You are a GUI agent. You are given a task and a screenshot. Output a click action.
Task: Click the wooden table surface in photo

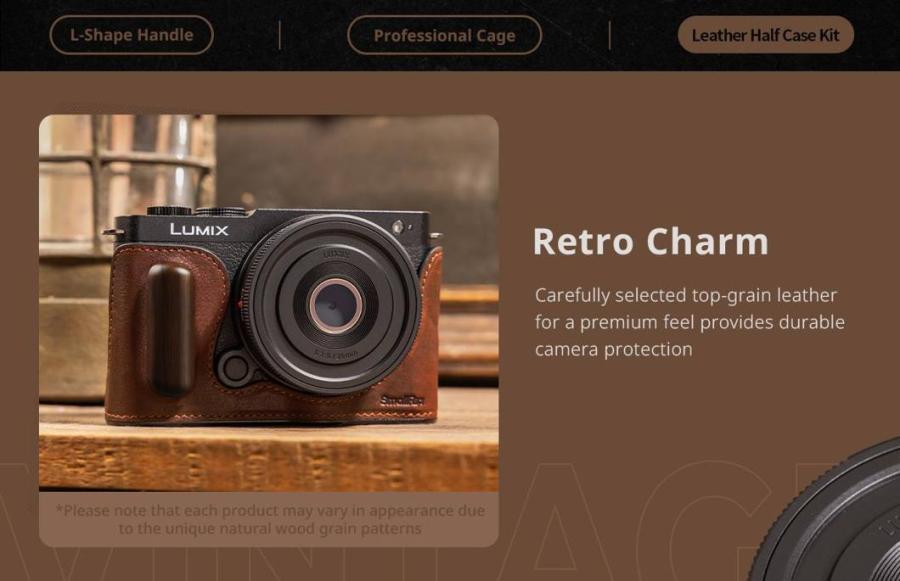pos(269,456)
